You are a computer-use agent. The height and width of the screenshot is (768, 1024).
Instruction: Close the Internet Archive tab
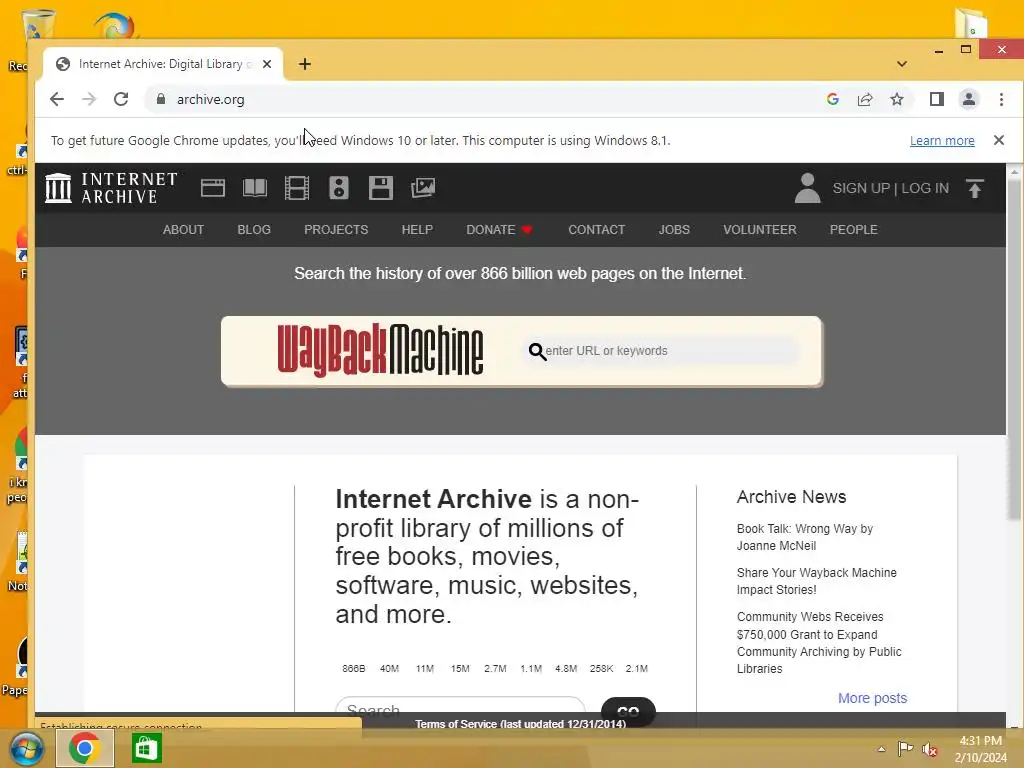[x=266, y=64]
